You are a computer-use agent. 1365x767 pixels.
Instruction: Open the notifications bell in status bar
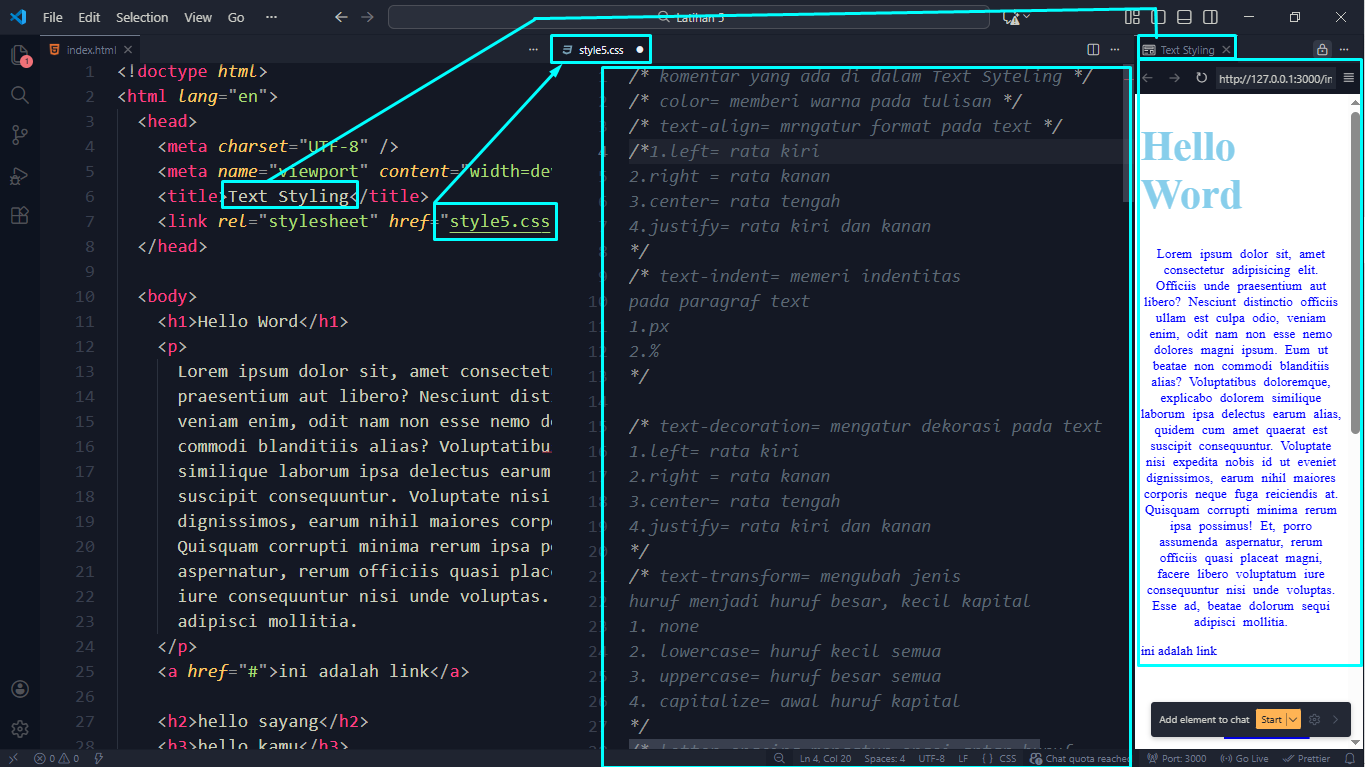[1349, 759]
